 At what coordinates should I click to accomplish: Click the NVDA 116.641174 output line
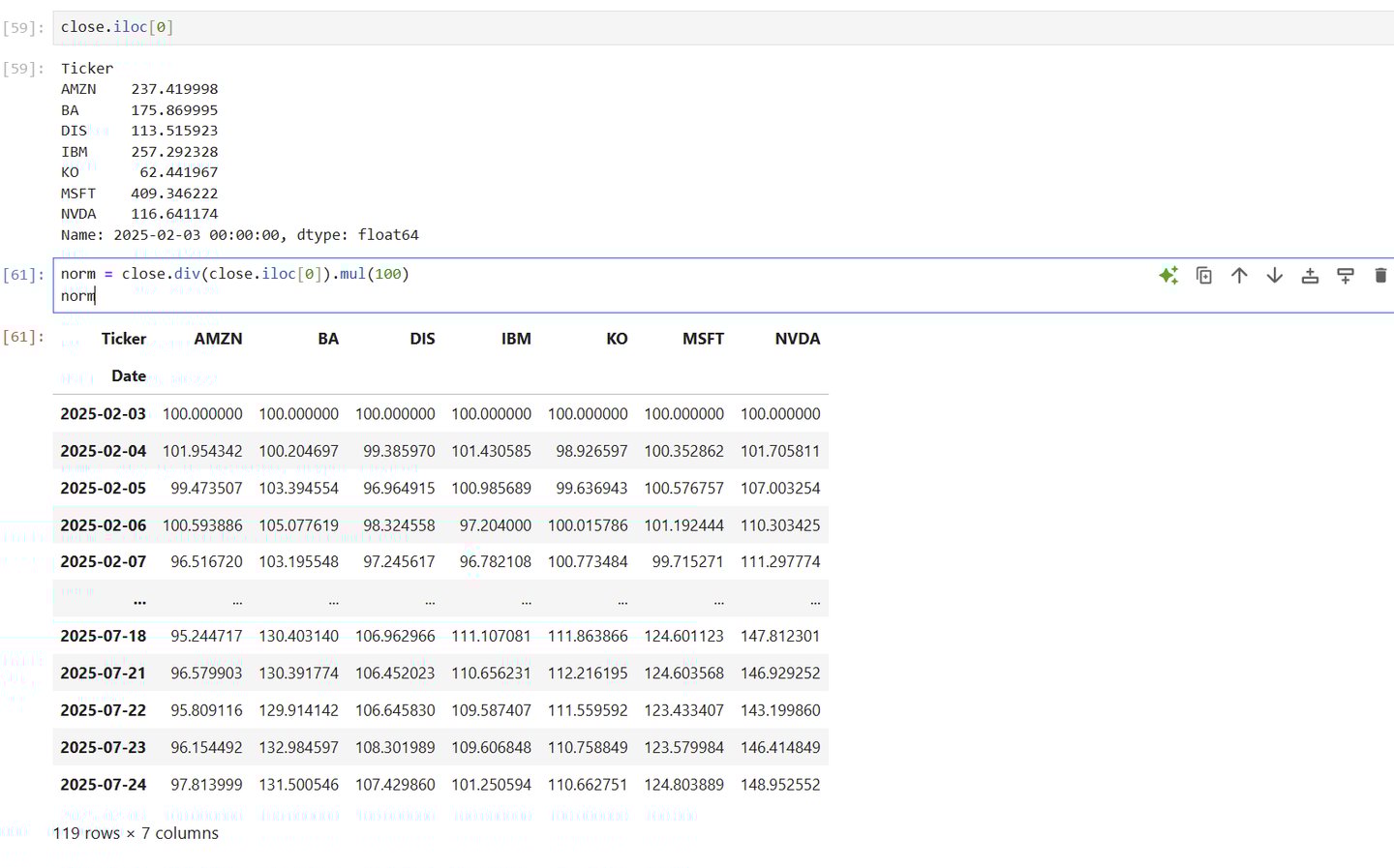pyautogui.click(x=139, y=214)
